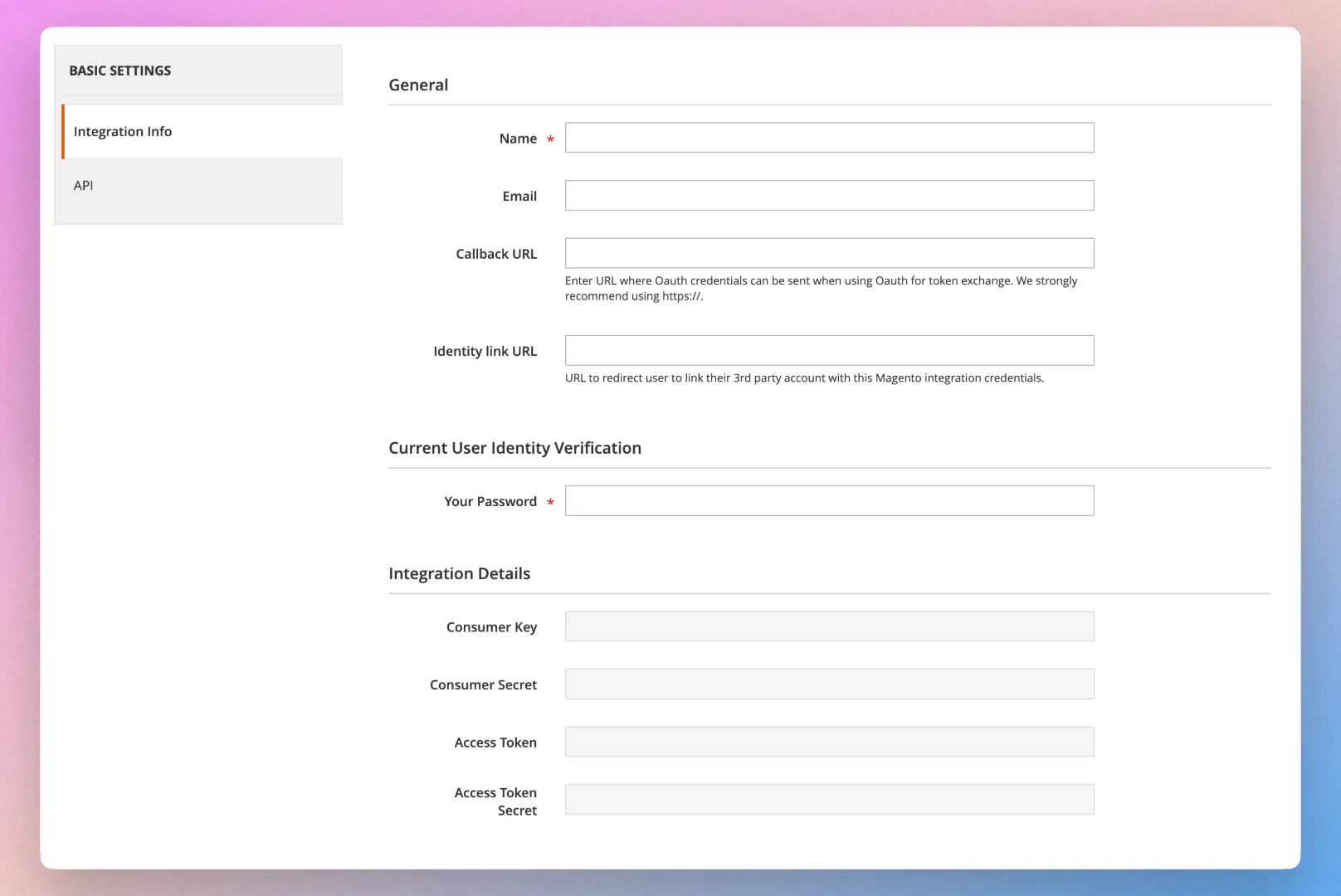The height and width of the screenshot is (896, 1341).
Task: Collapse the BASIC SETTINGS sidebar header
Action: (x=198, y=71)
